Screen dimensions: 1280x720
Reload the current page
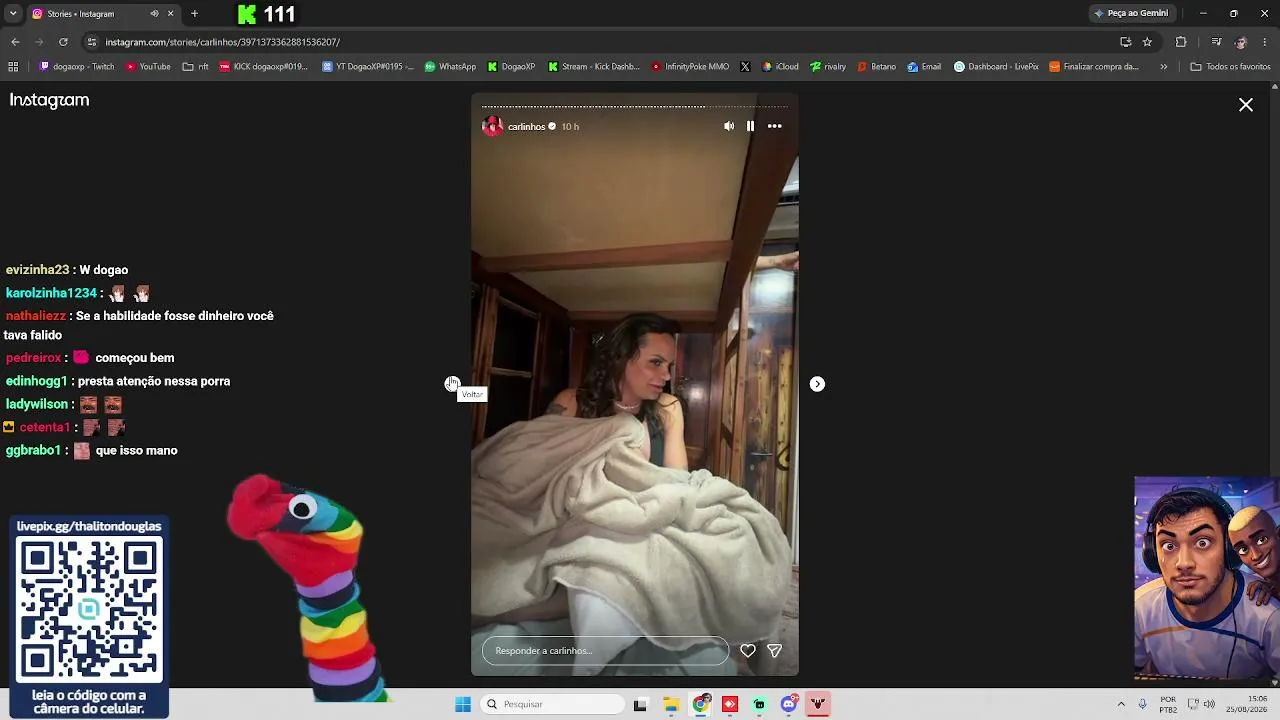pyautogui.click(x=63, y=42)
